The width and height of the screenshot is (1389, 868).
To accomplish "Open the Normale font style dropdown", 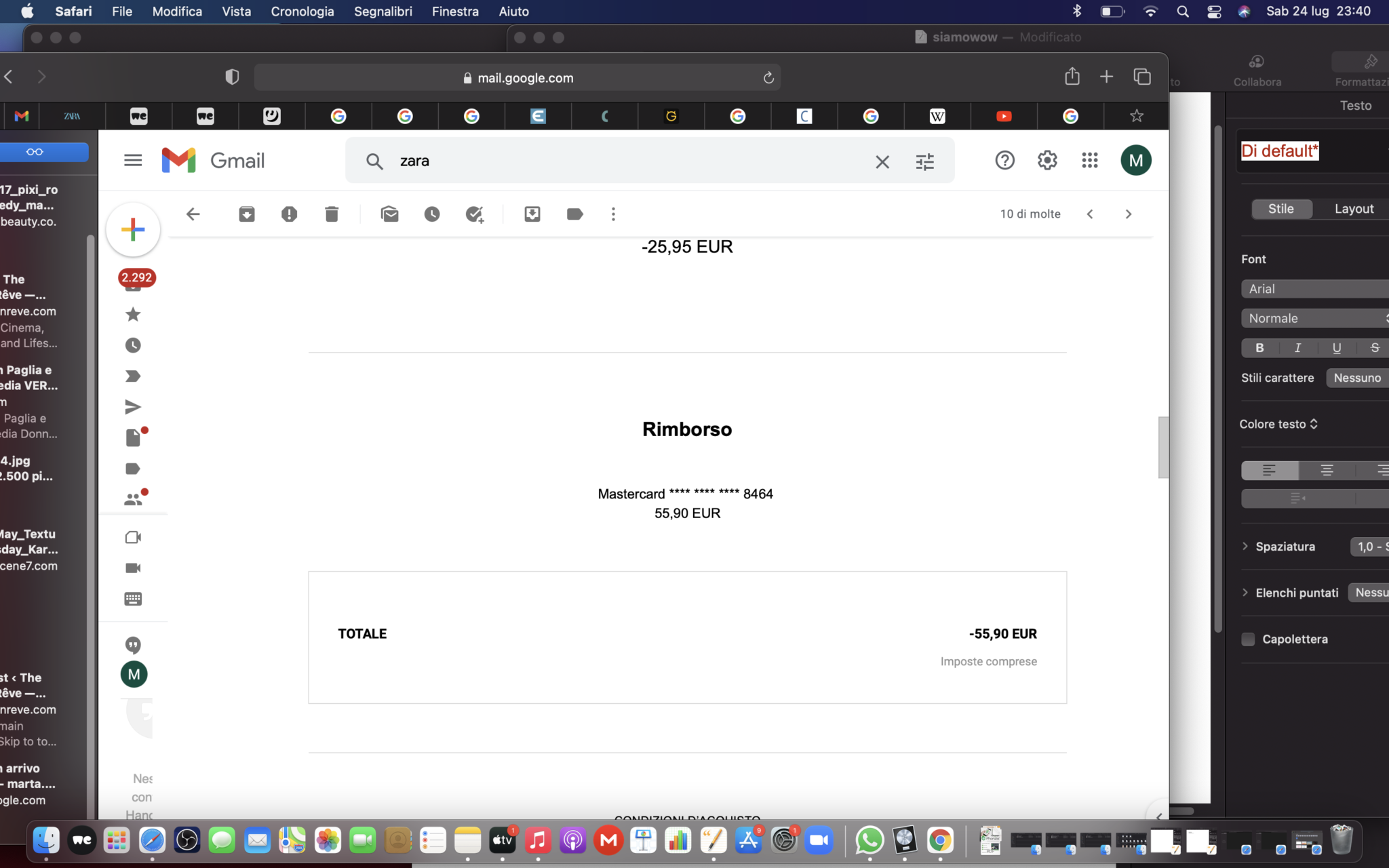I will tap(1315, 319).
